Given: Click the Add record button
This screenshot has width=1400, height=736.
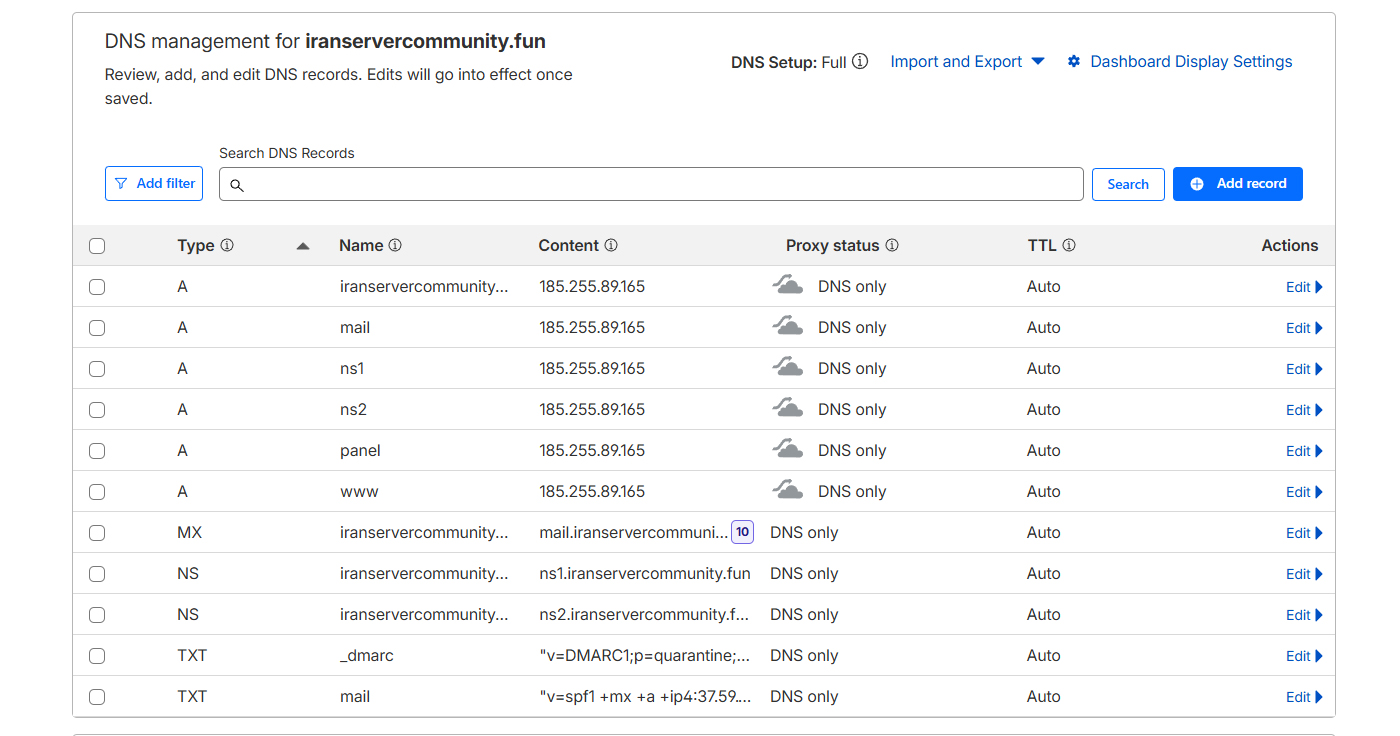Looking at the screenshot, I should [1237, 184].
